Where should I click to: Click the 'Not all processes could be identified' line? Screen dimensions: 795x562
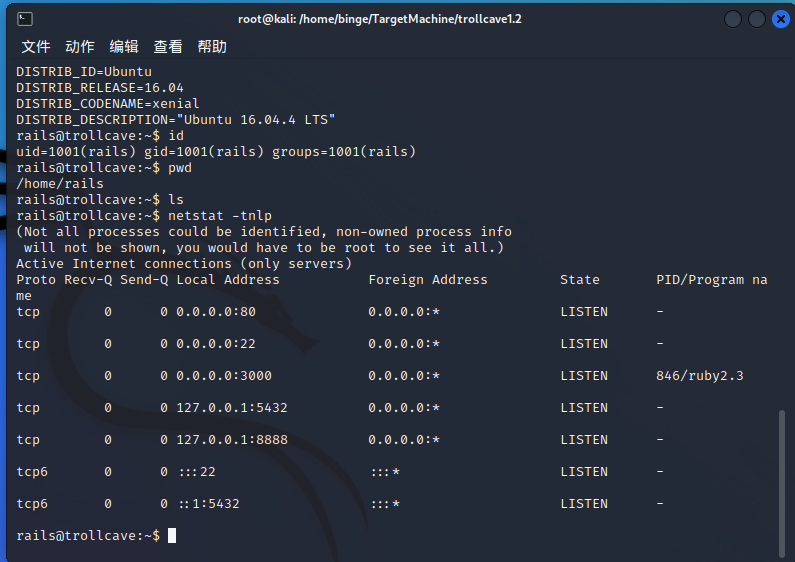point(264,232)
